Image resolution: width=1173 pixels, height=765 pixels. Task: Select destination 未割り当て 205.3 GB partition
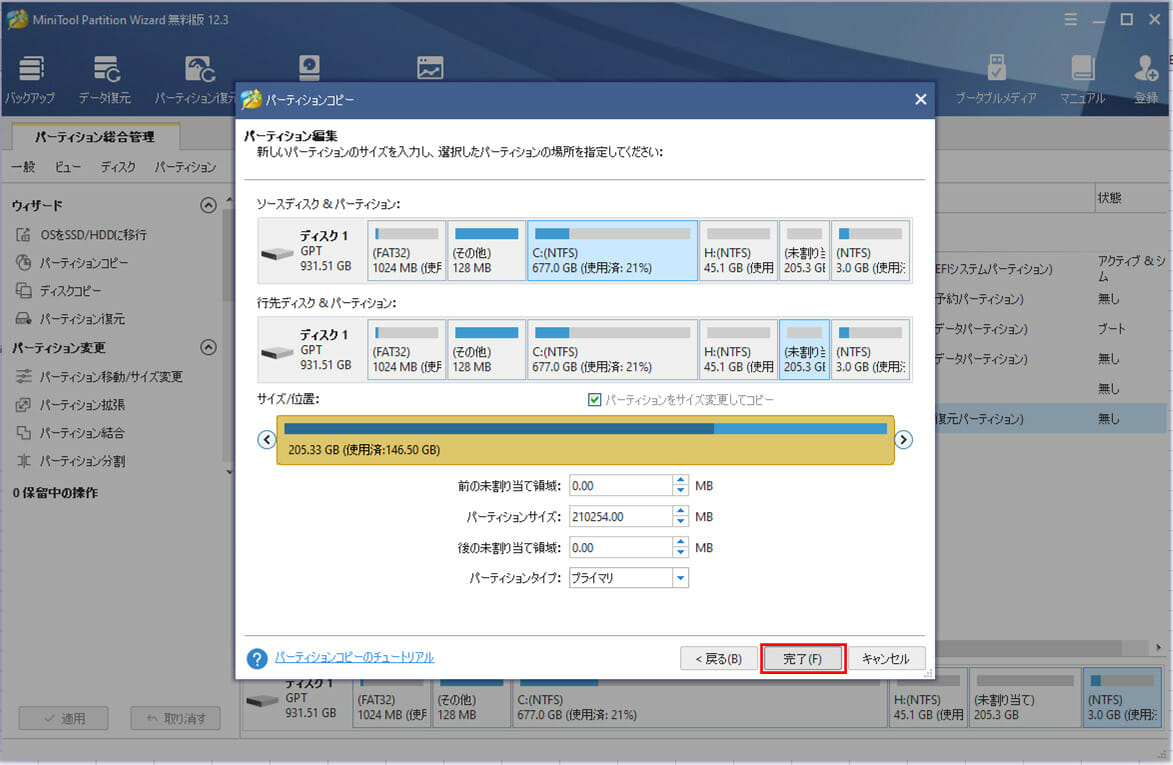click(x=804, y=350)
